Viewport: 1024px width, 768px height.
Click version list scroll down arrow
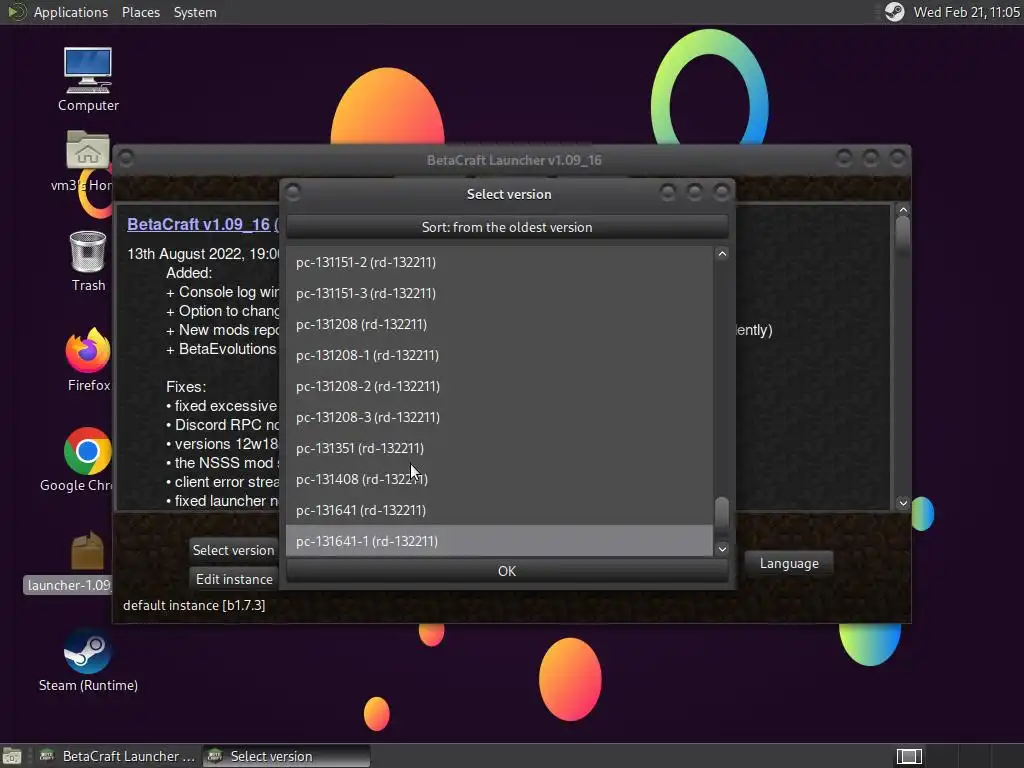click(x=722, y=549)
